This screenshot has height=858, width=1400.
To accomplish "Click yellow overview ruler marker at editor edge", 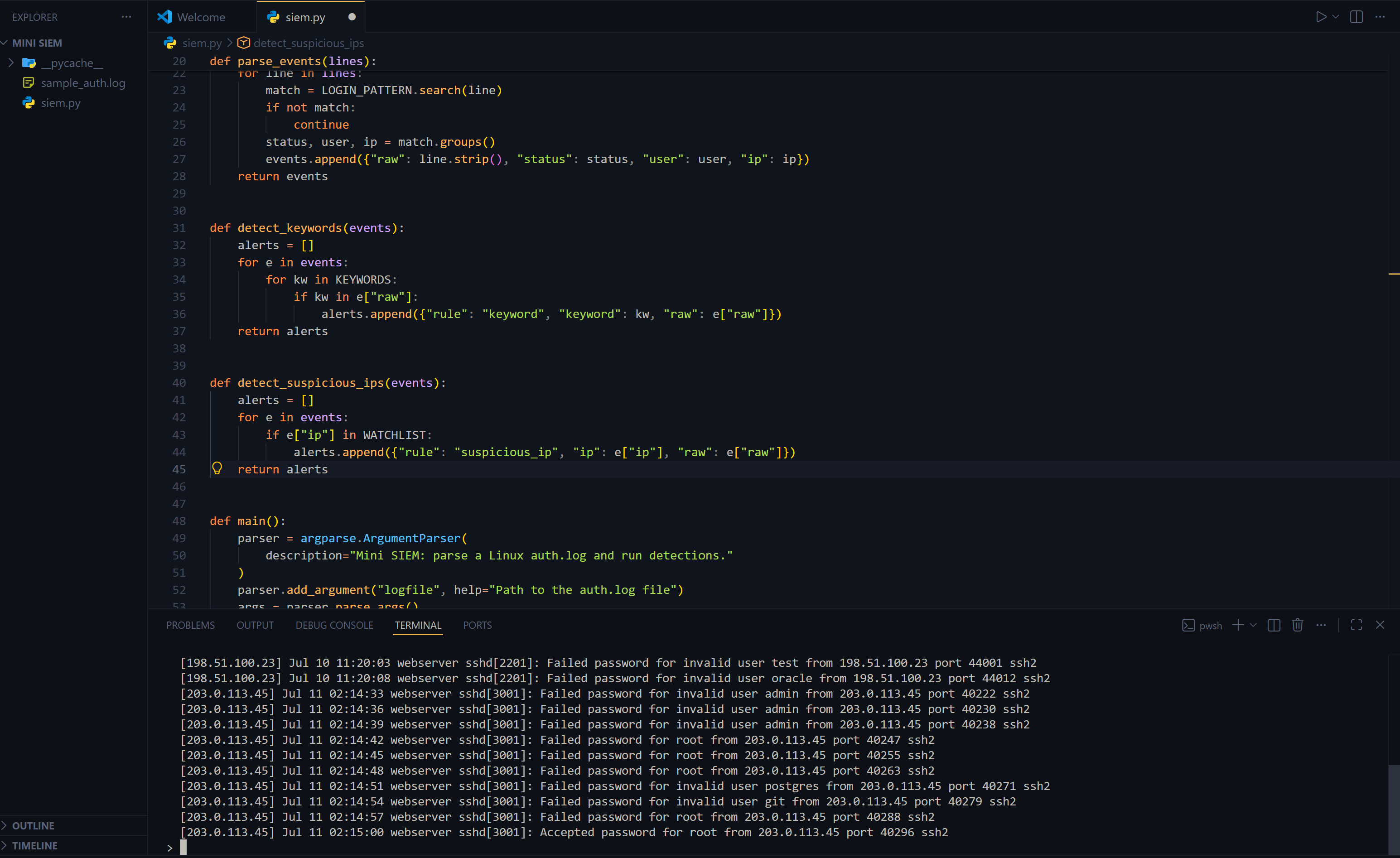I will (1394, 274).
